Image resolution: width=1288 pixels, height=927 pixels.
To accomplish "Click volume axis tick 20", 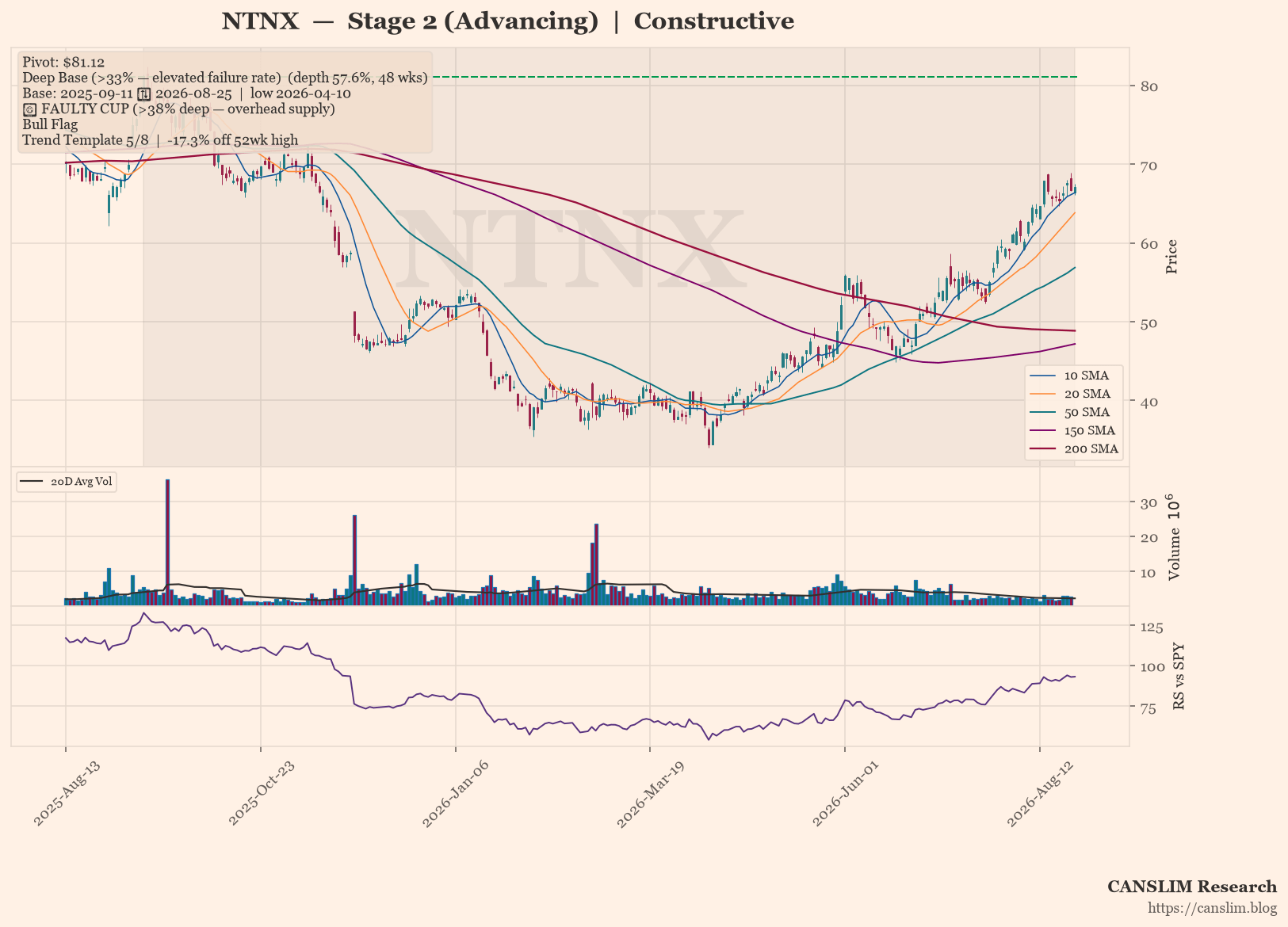I will coord(1148,538).
